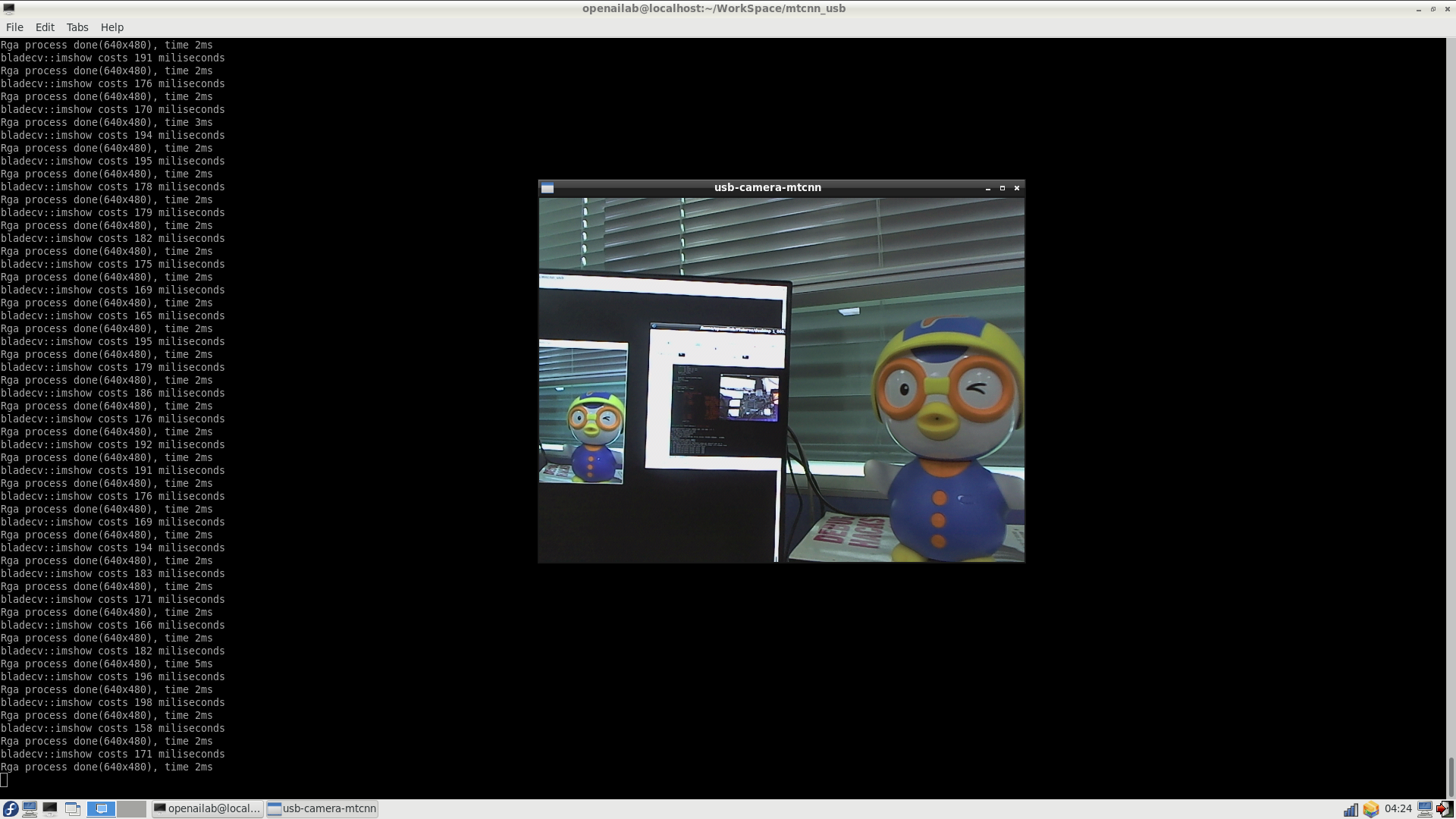The image size is (1456, 819).
Task: Open the Fedora application menu
Action: tap(11, 809)
